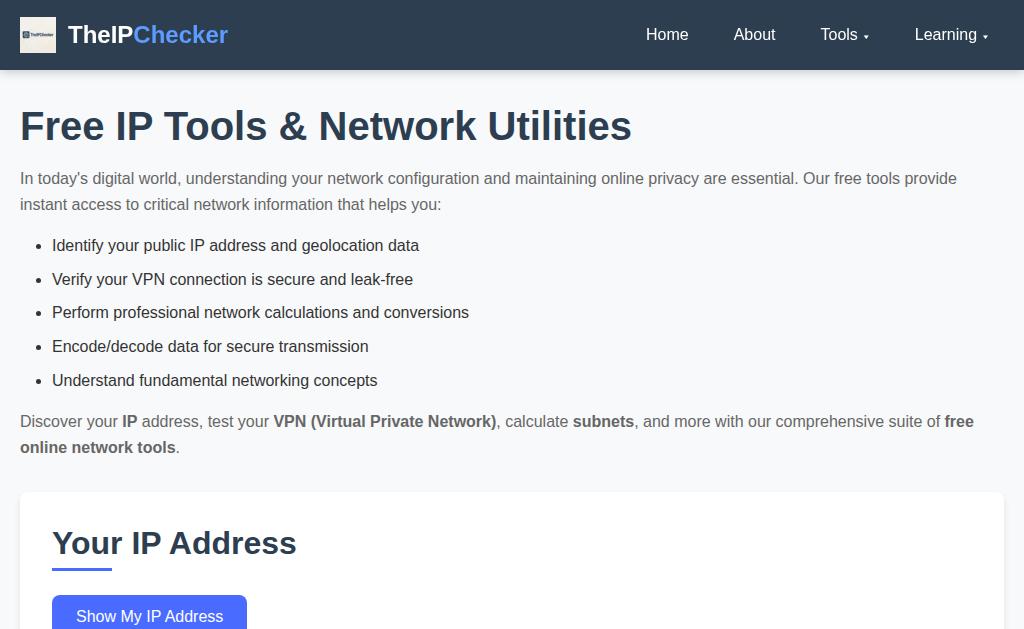Click the bullet about public IP and geolocation

[x=235, y=246]
